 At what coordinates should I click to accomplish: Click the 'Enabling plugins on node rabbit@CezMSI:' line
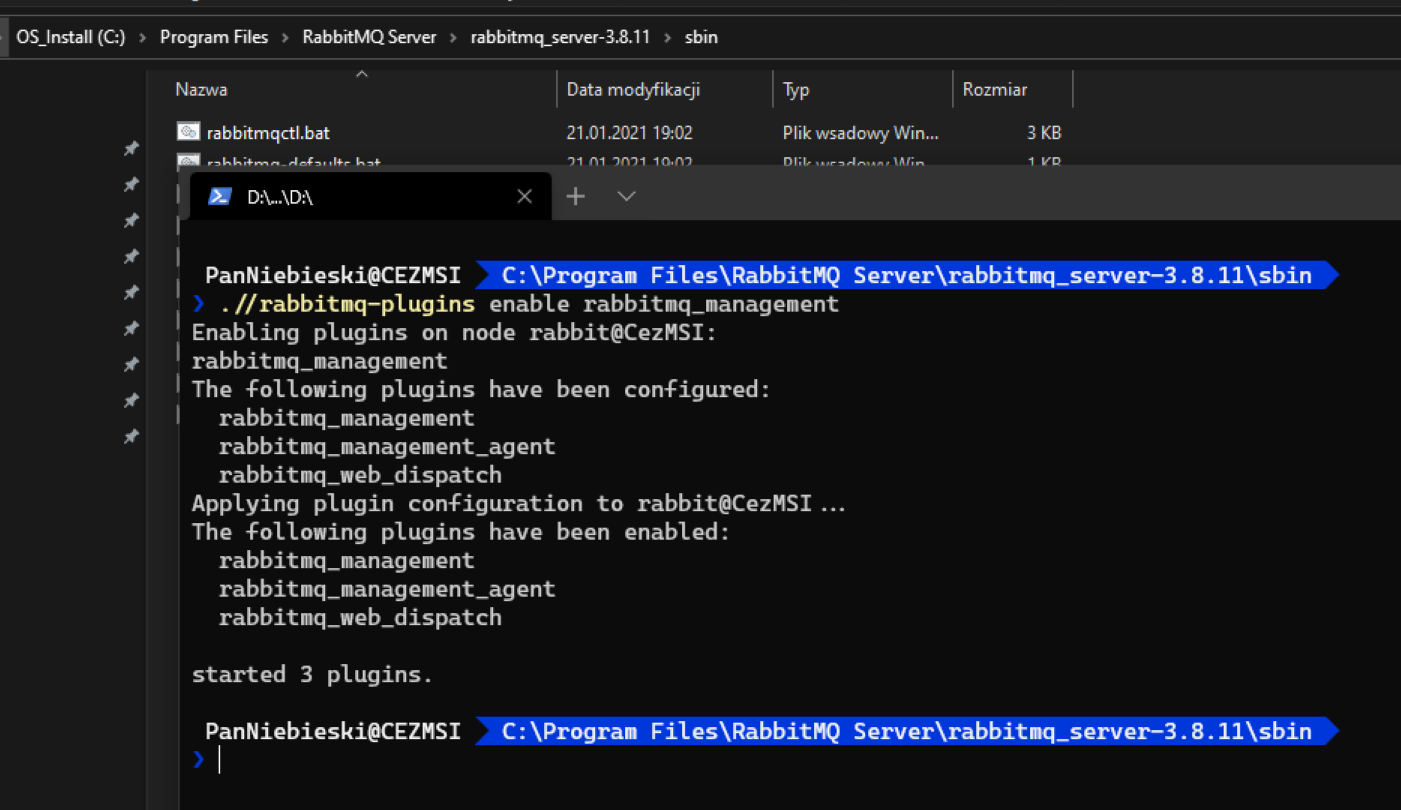(x=455, y=332)
